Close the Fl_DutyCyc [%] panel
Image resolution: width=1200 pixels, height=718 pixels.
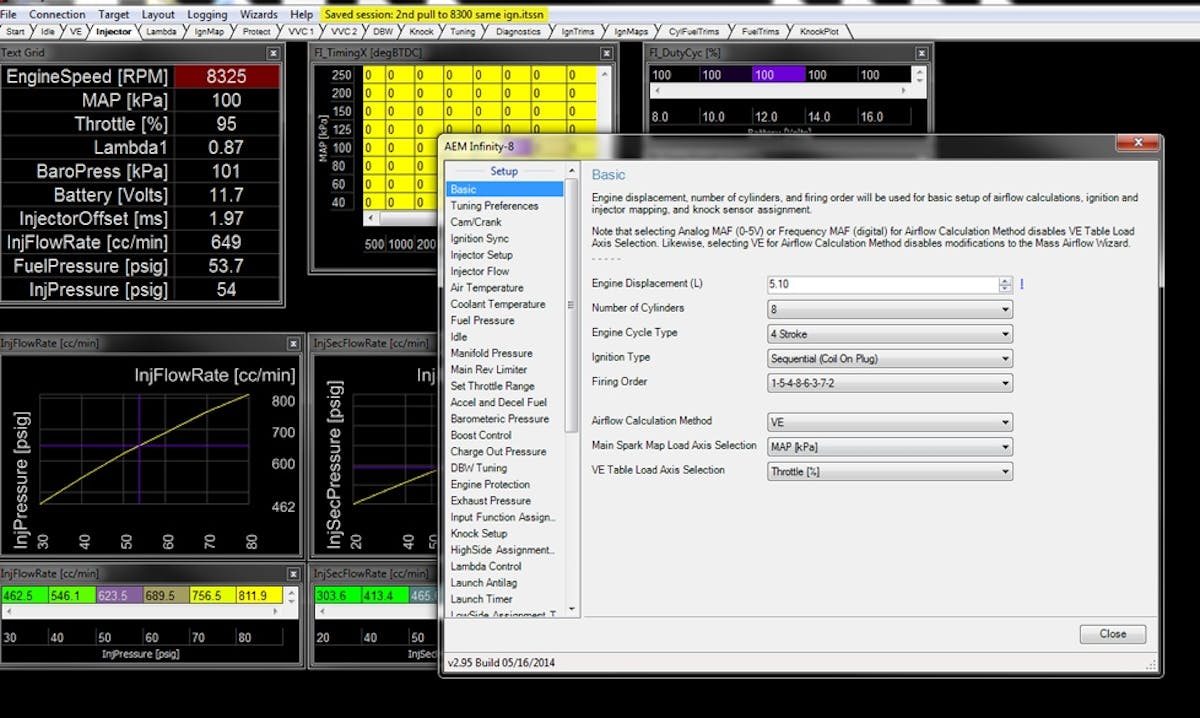pyautogui.click(x=922, y=53)
